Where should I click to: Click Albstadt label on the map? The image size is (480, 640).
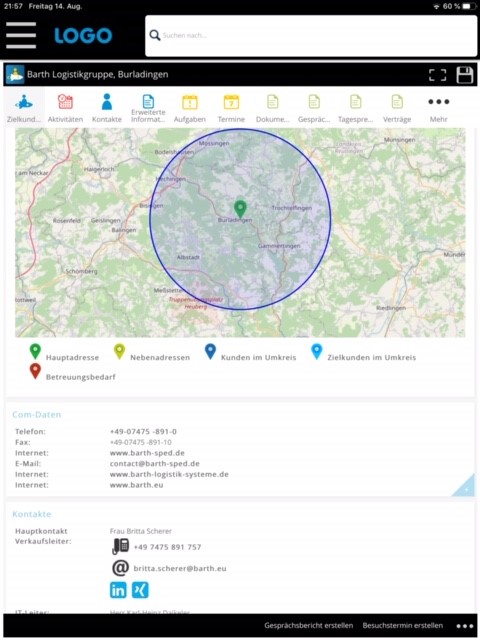click(x=188, y=257)
